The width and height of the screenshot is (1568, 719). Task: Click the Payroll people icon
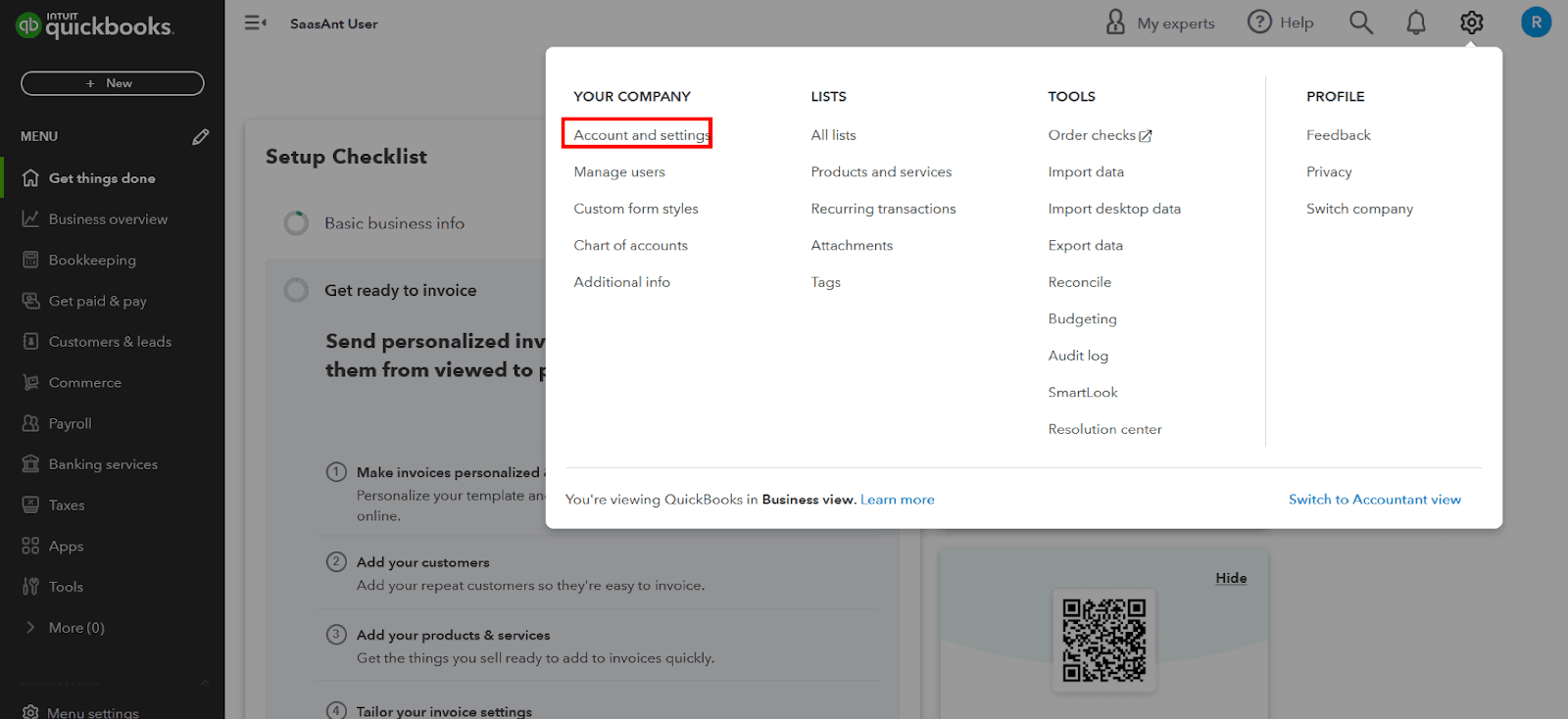point(30,423)
